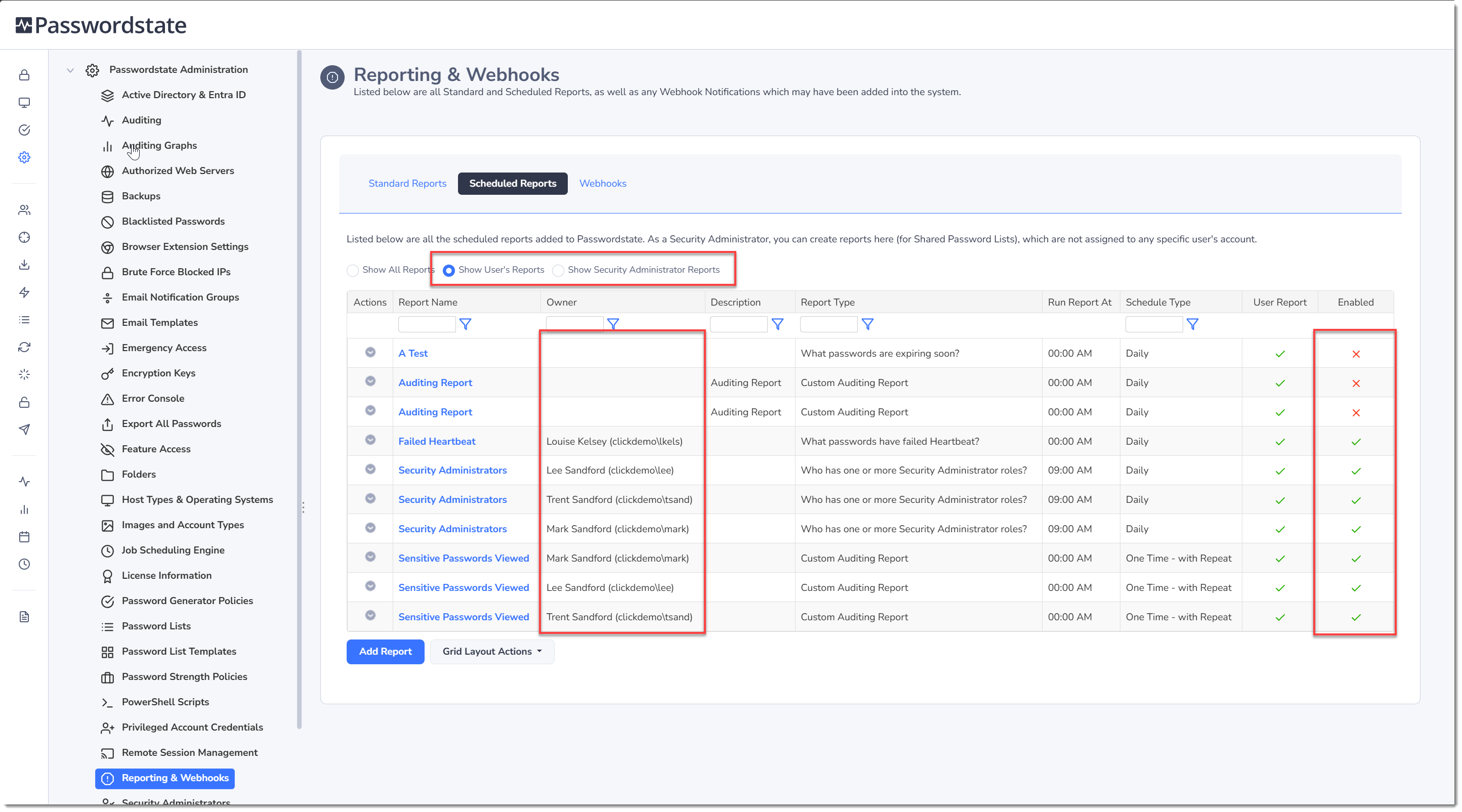Open Security Administrators report owned by Trent Sandford
This screenshot has width=1462, height=812.
[x=452, y=500]
